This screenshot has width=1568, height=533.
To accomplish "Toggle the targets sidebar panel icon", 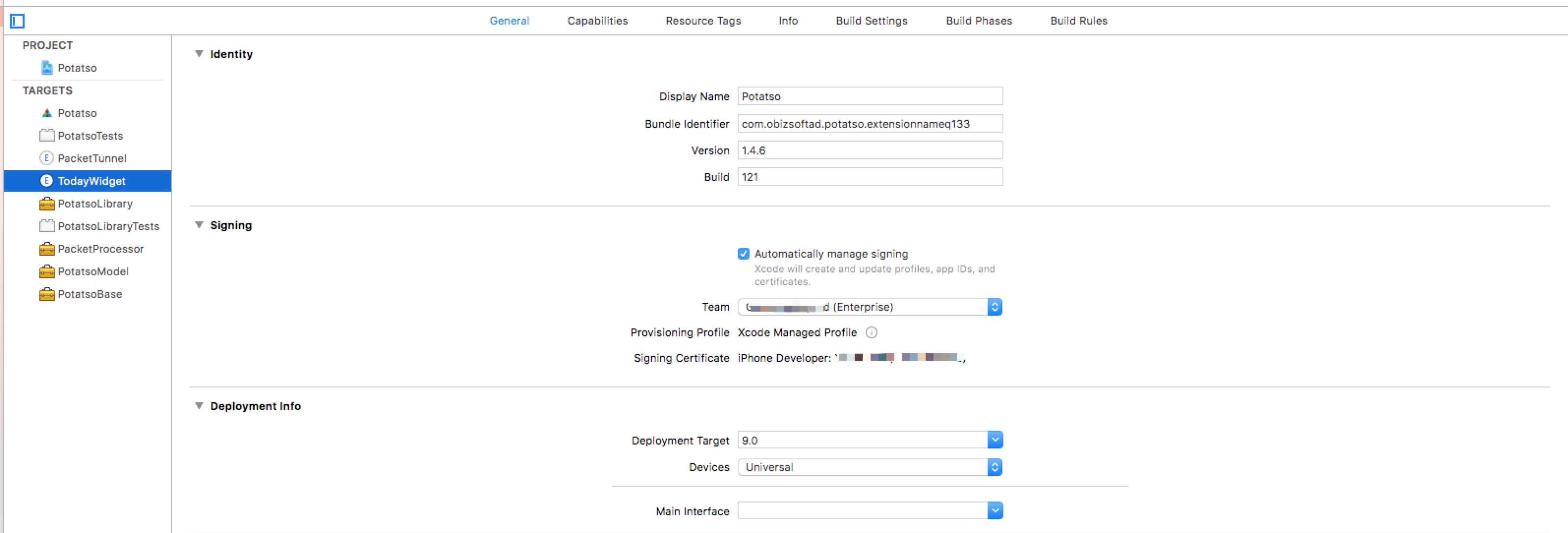I will (17, 21).
